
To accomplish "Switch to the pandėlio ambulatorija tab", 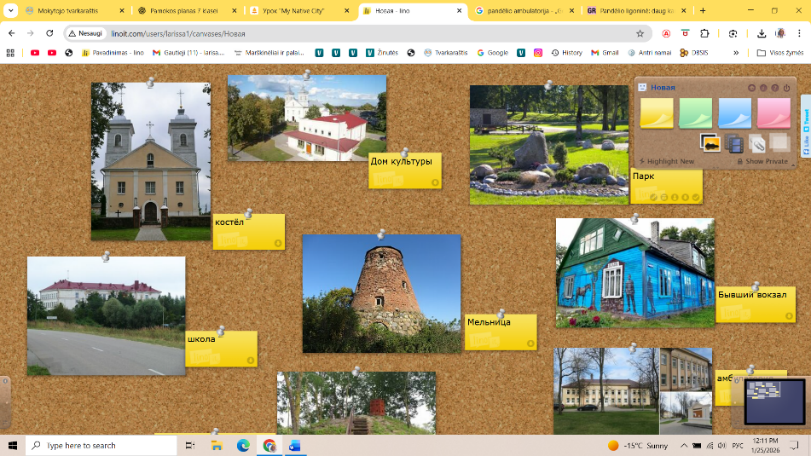I will pos(520,10).
